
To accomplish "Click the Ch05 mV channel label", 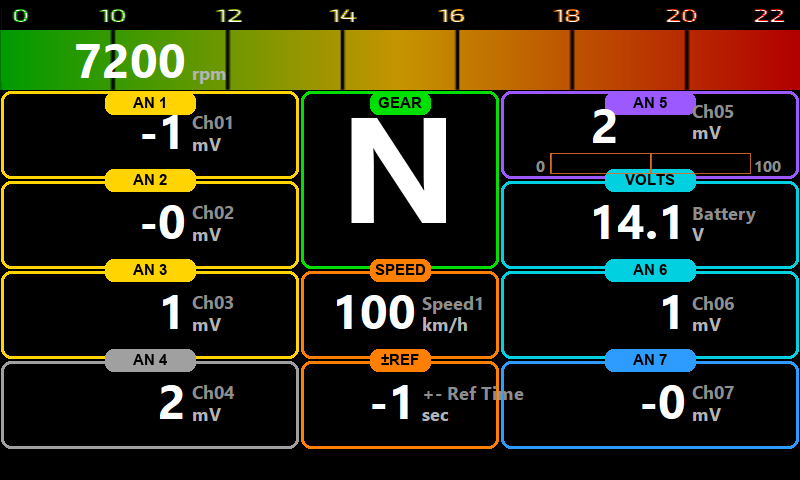I will (713, 122).
